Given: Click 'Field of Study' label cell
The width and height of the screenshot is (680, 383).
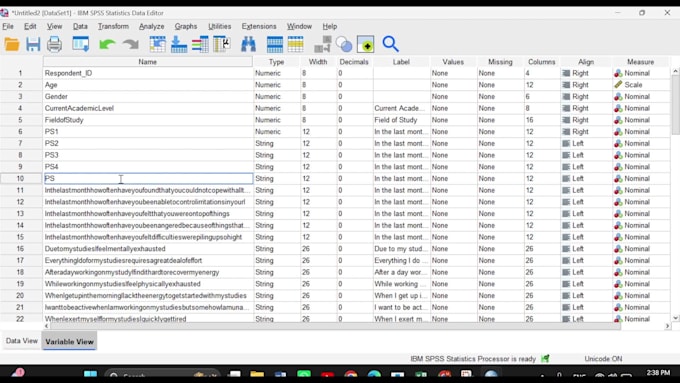Looking at the screenshot, I should pyautogui.click(x=401, y=120).
